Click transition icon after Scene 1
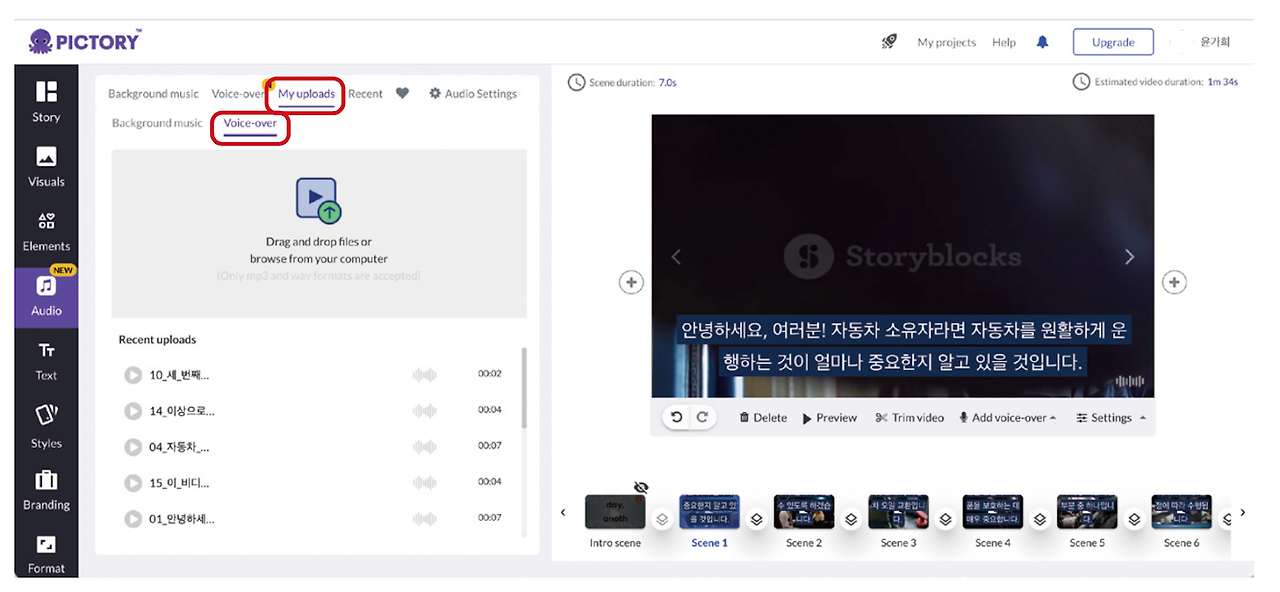 pyautogui.click(x=757, y=520)
